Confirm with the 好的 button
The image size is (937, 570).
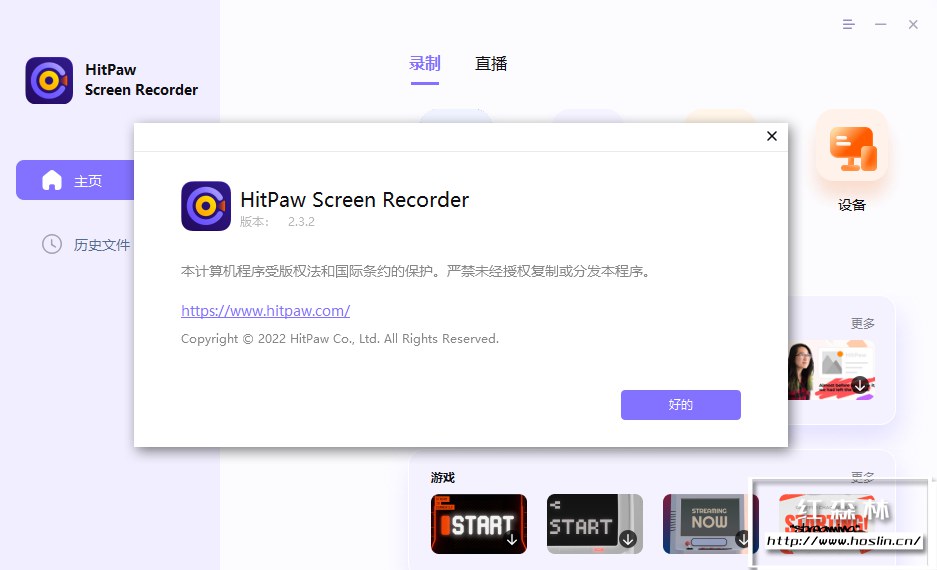pyautogui.click(x=681, y=405)
